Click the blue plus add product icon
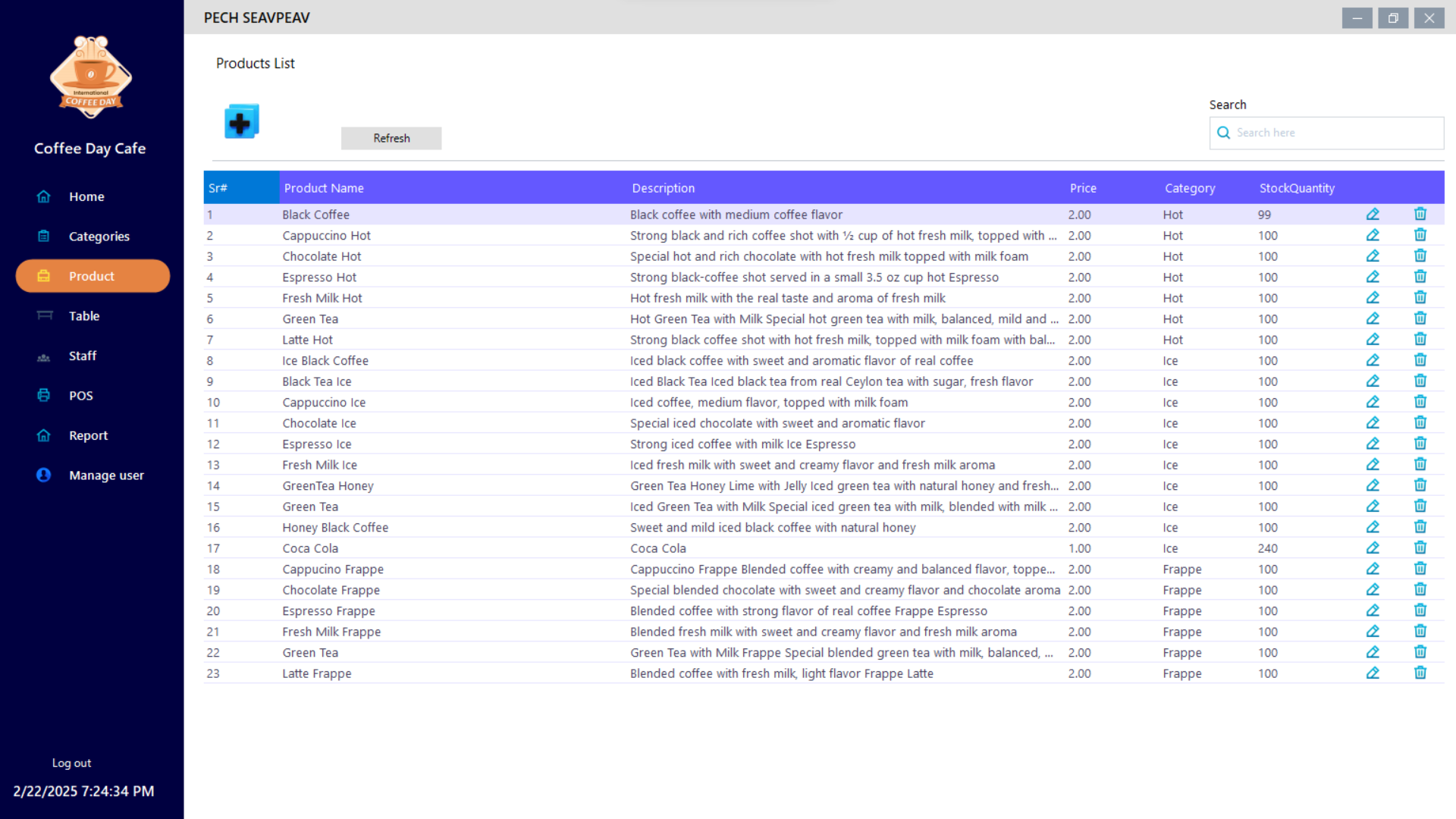 click(241, 121)
